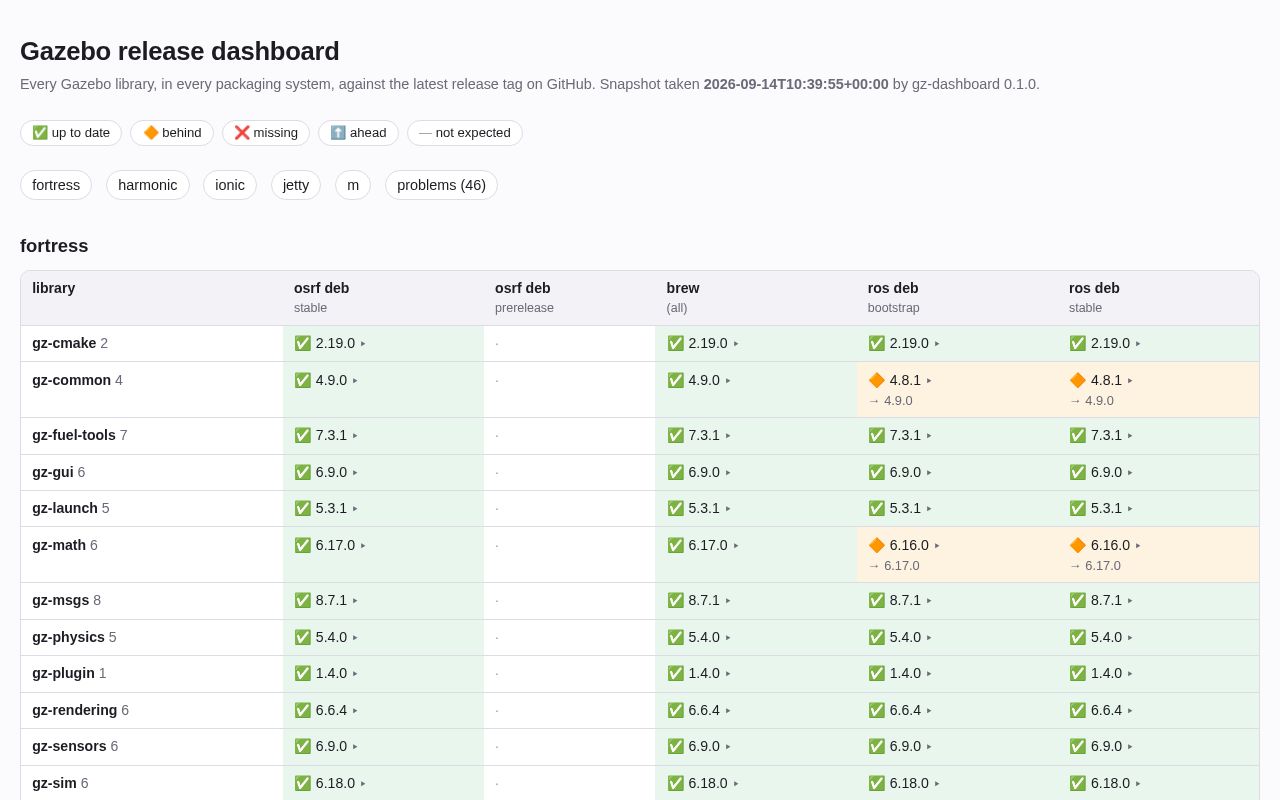1280x800 pixels.
Task: Click the snapshot timestamp 2026-09-14T10:39:55+00:00
Action: tap(796, 84)
